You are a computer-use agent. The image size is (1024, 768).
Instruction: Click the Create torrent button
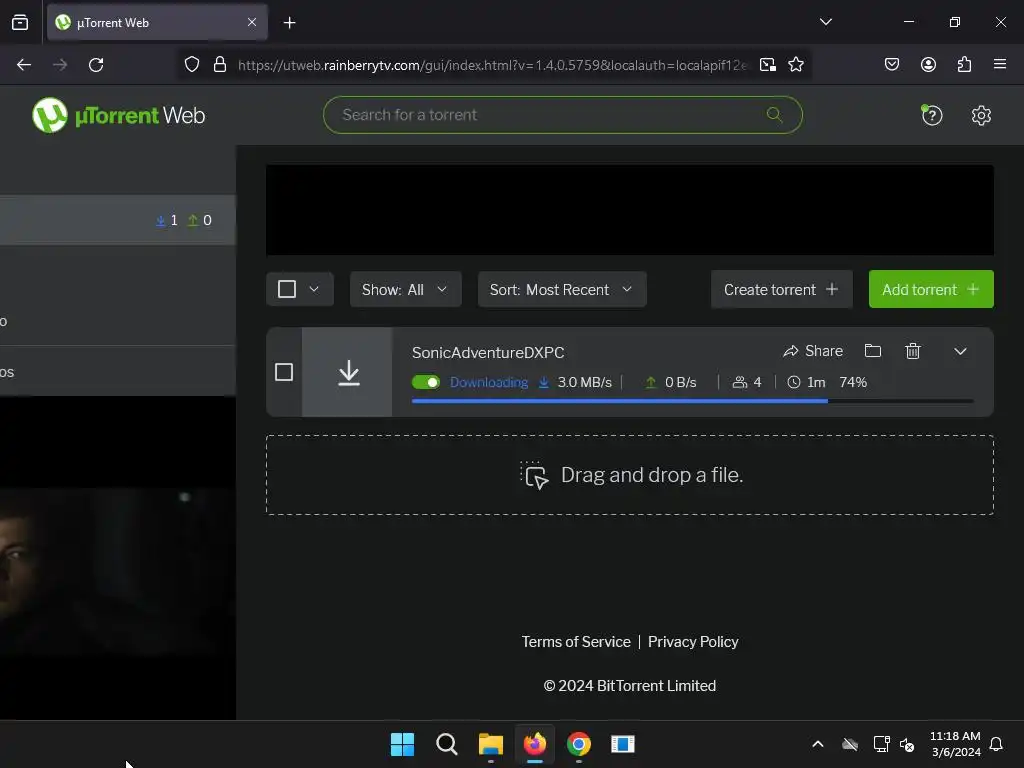click(781, 289)
